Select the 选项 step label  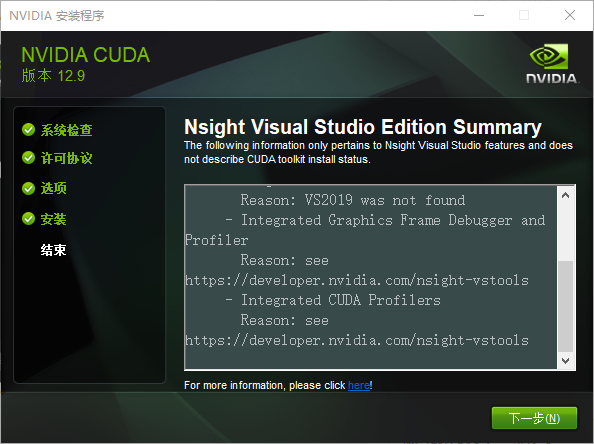53,188
